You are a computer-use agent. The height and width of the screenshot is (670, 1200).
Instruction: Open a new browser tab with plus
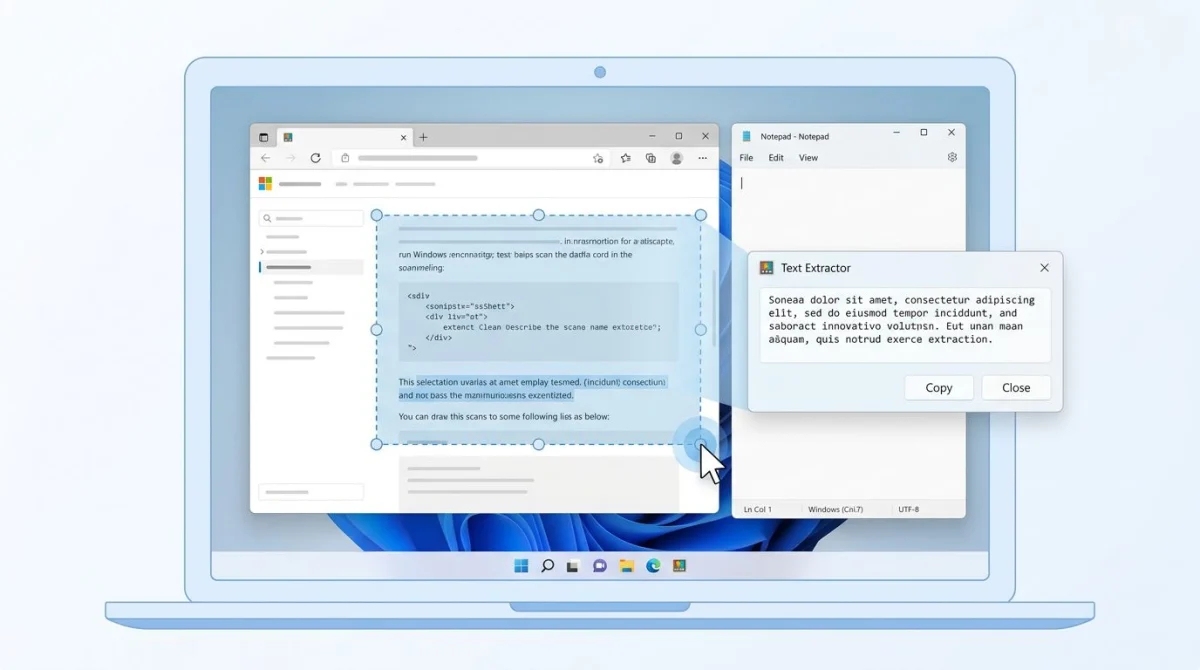click(423, 137)
